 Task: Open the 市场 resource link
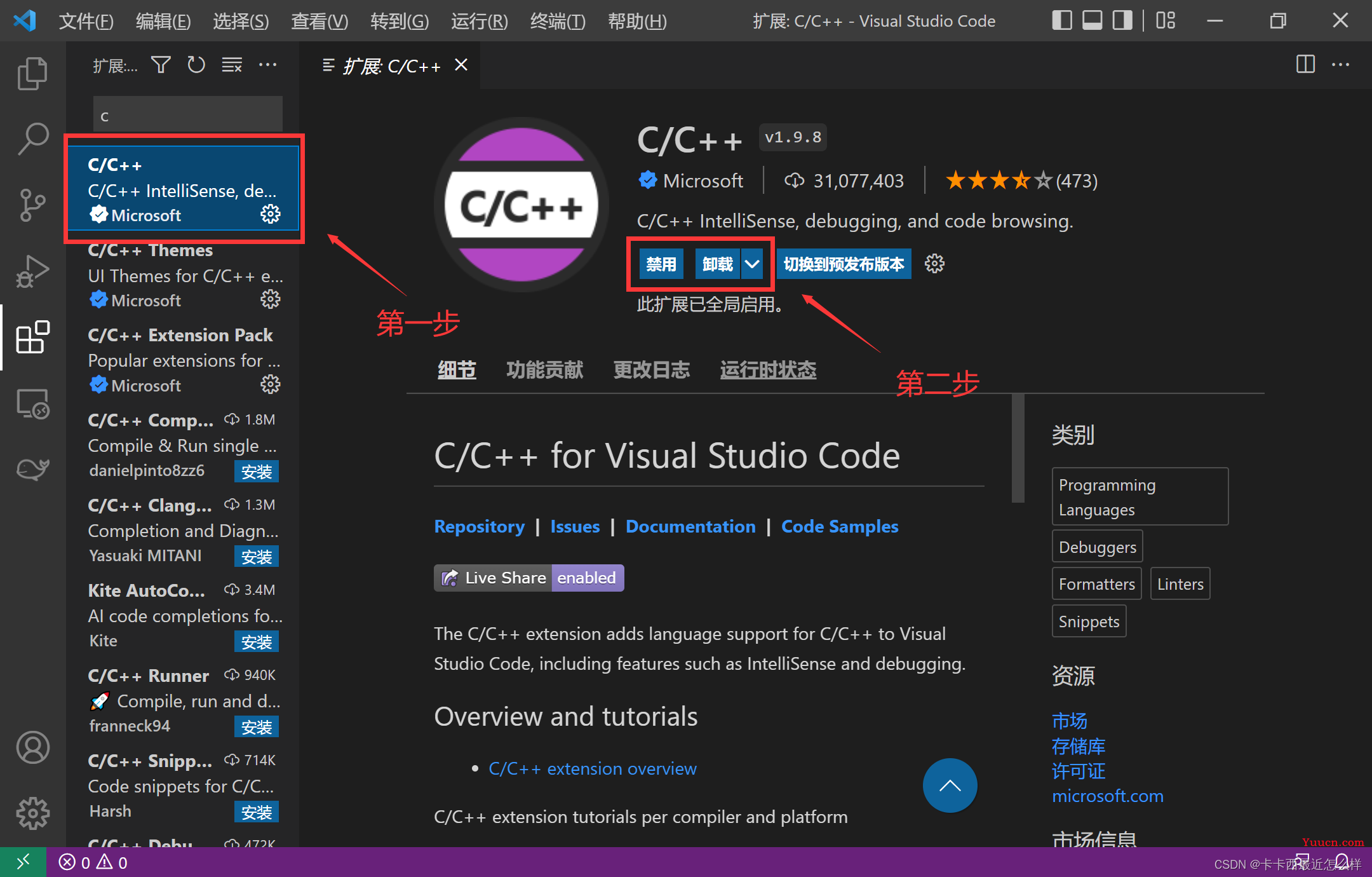point(1070,721)
